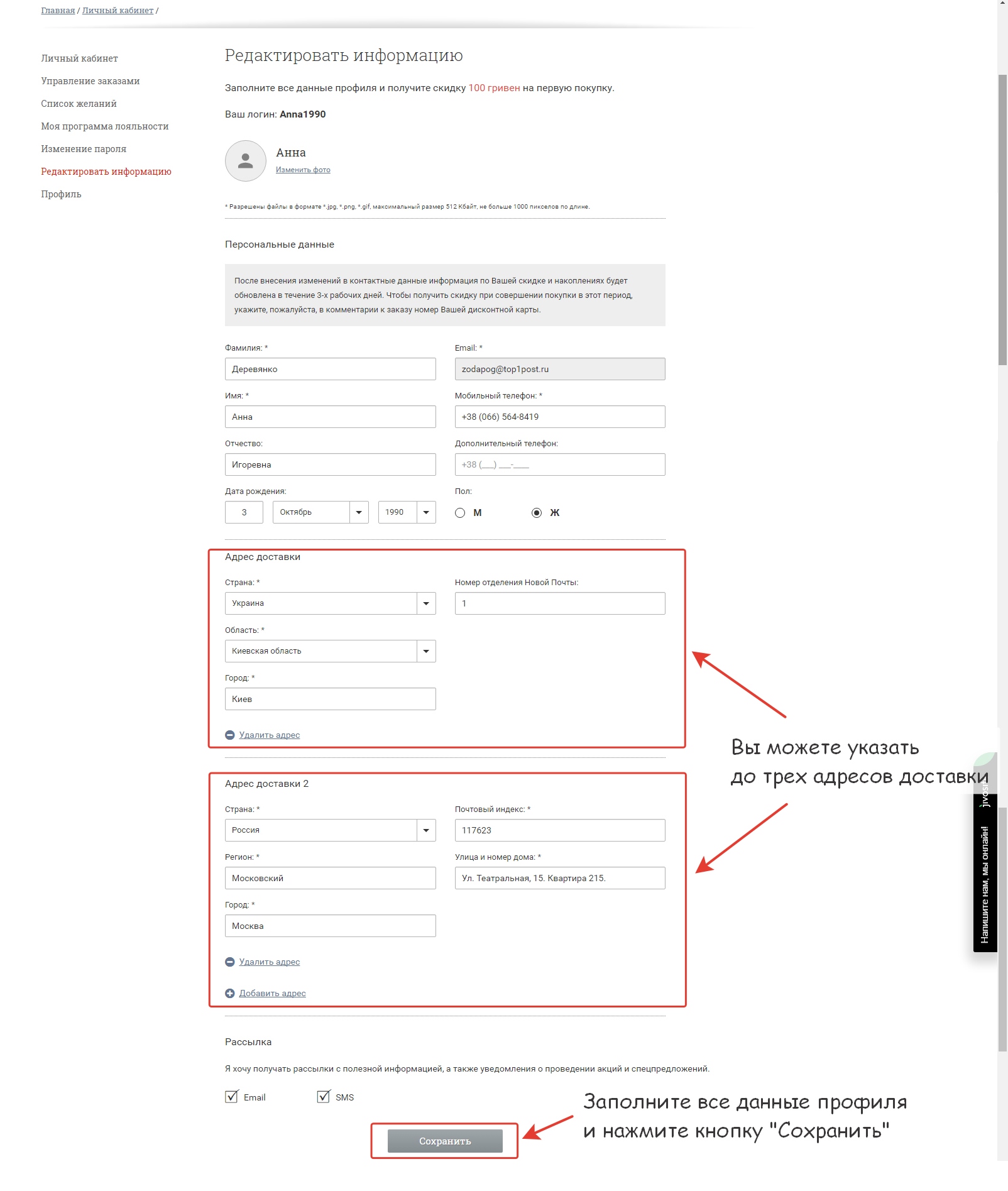Click Изменить фото link
Viewport: 1008px width, 1191px height.
pyautogui.click(x=303, y=170)
